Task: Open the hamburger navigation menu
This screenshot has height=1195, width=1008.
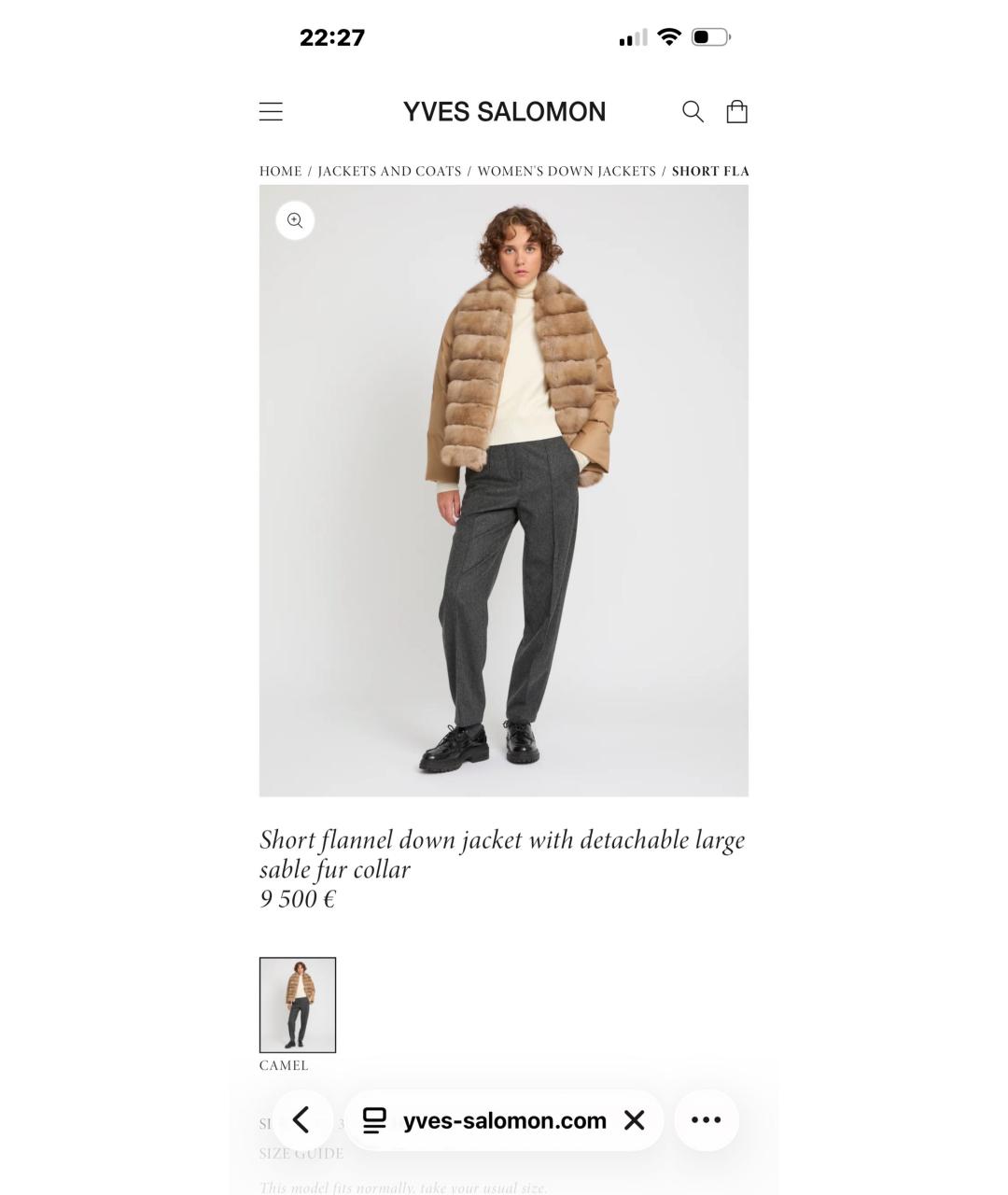Action: pos(271,112)
